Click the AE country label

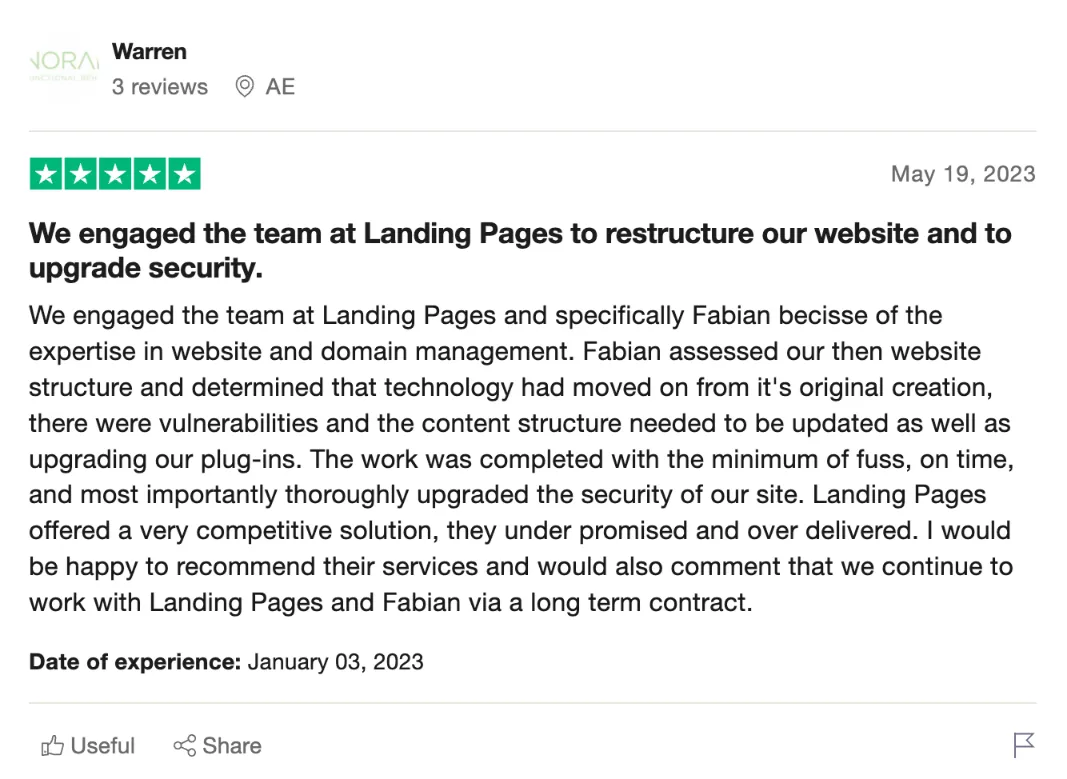pos(280,87)
